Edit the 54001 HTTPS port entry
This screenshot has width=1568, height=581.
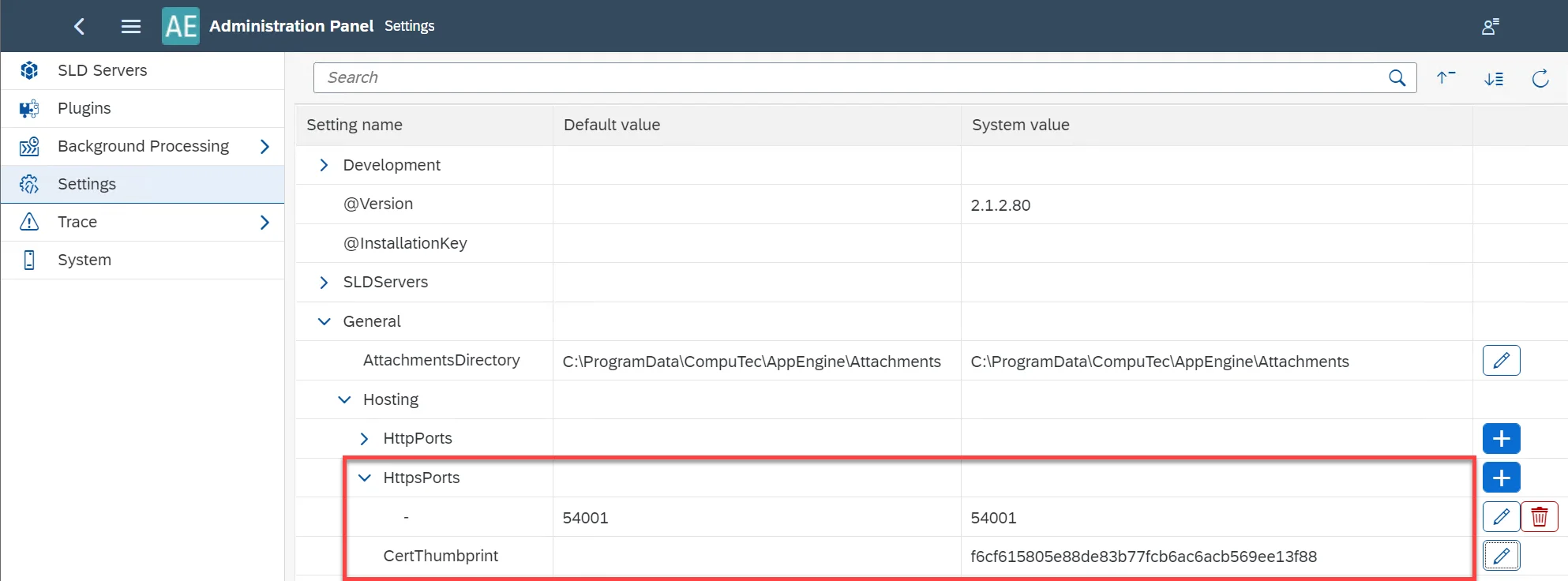click(x=1501, y=517)
